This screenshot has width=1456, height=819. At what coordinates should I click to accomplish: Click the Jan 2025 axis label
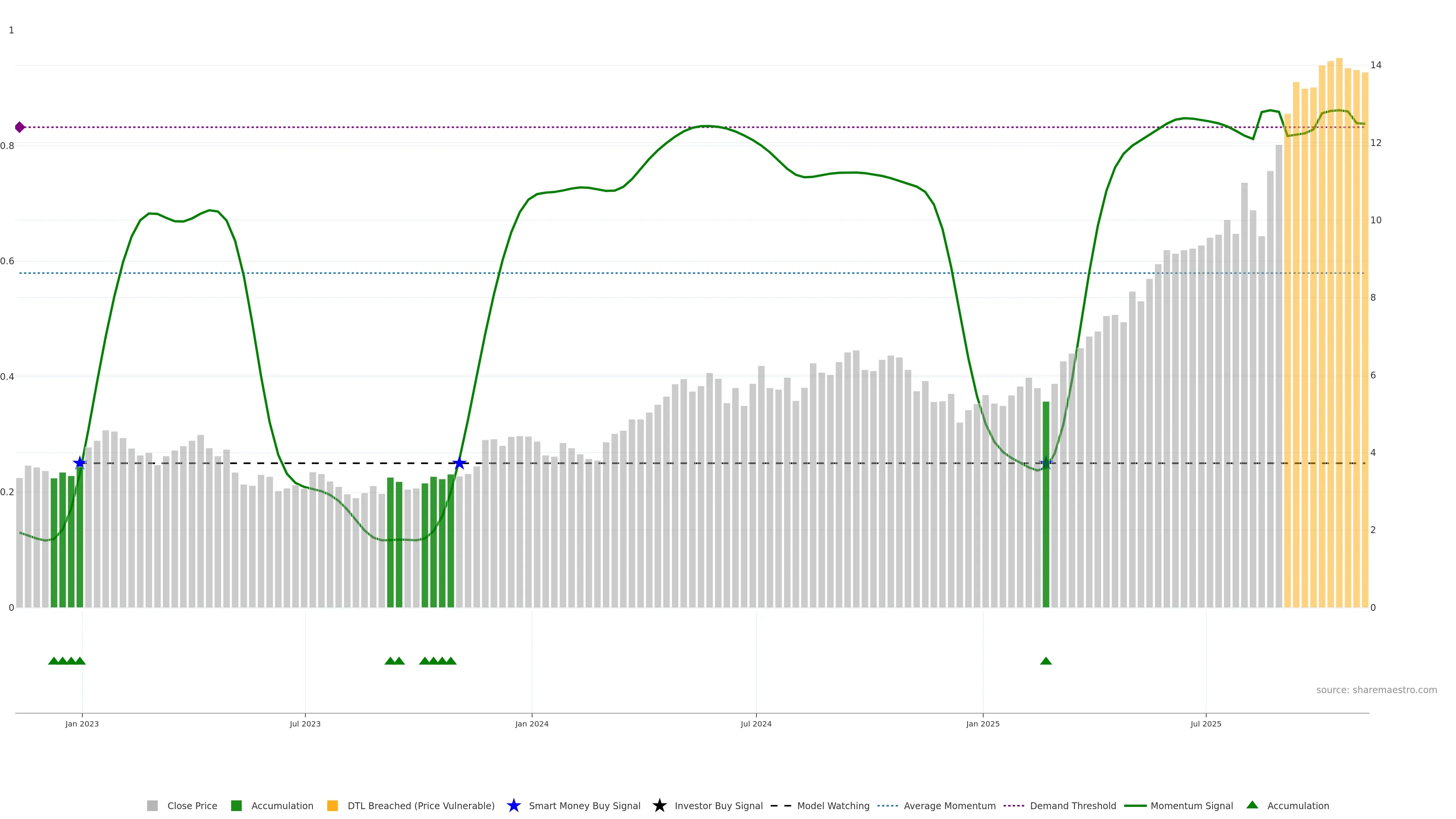982,723
